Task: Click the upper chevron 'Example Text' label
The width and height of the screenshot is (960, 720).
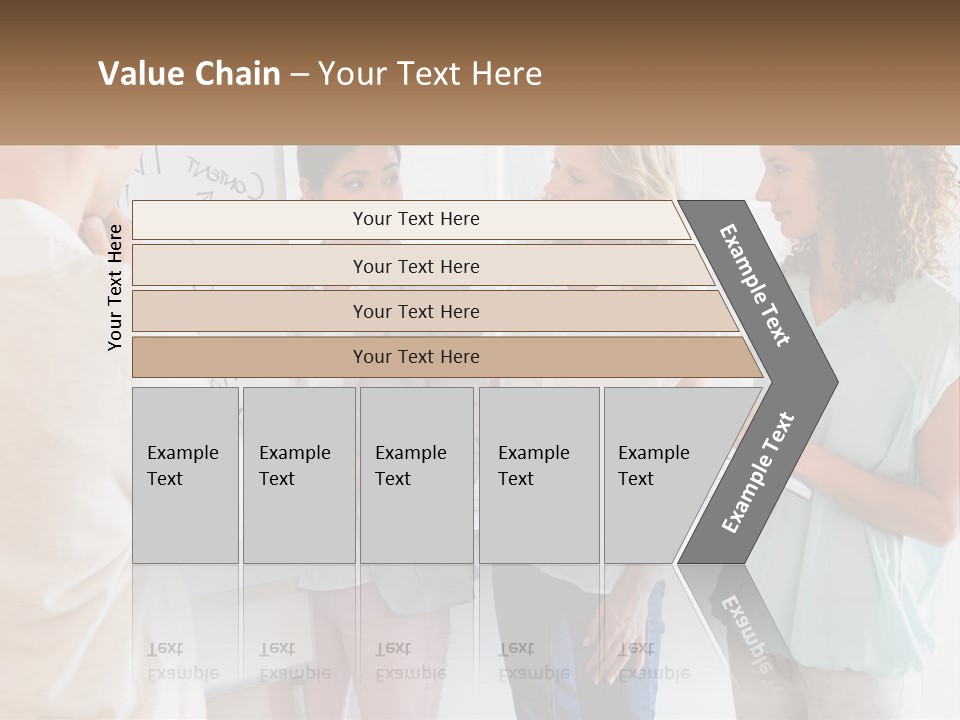Action: point(755,285)
